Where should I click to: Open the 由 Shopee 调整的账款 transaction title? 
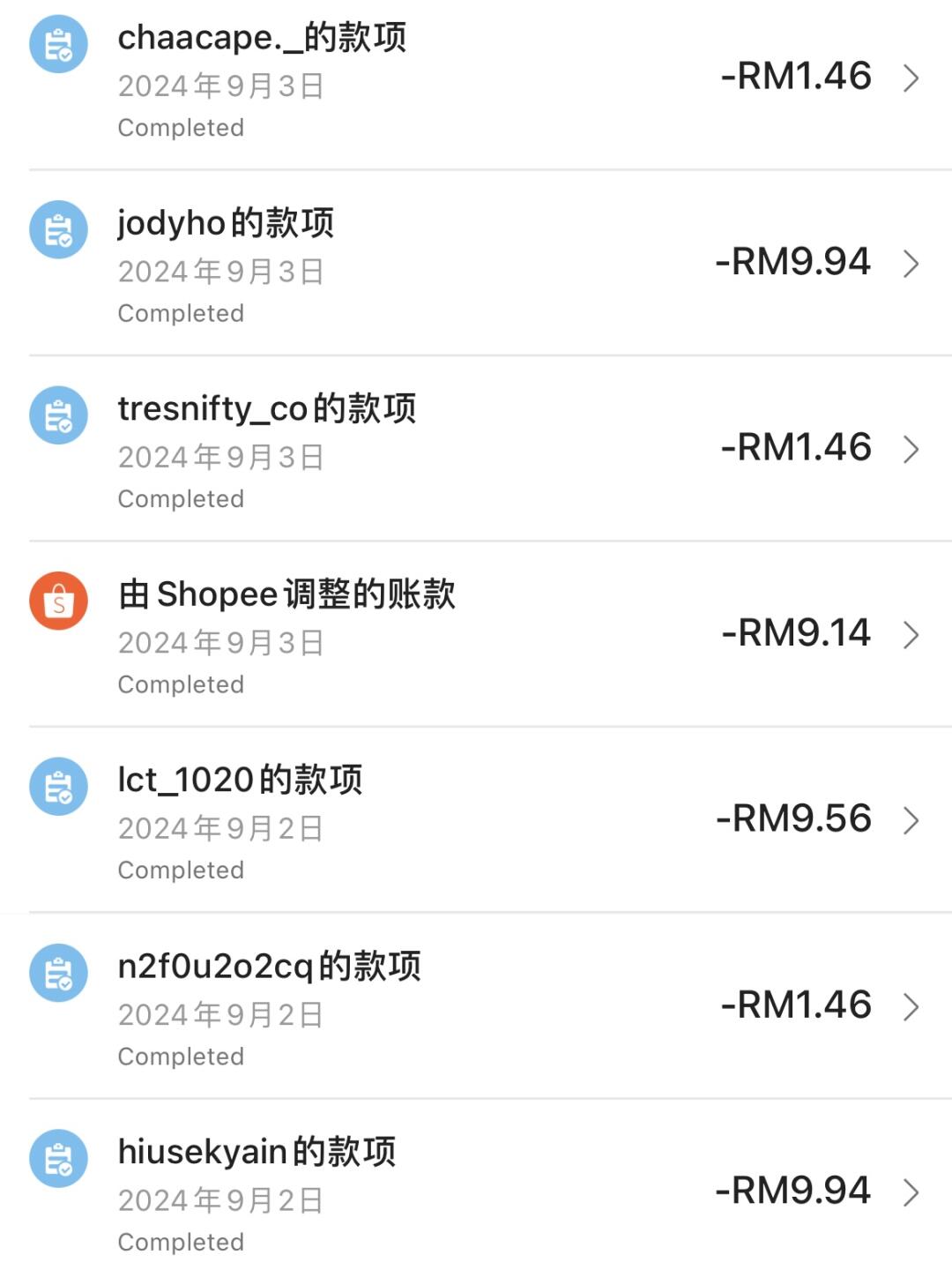click(x=286, y=594)
